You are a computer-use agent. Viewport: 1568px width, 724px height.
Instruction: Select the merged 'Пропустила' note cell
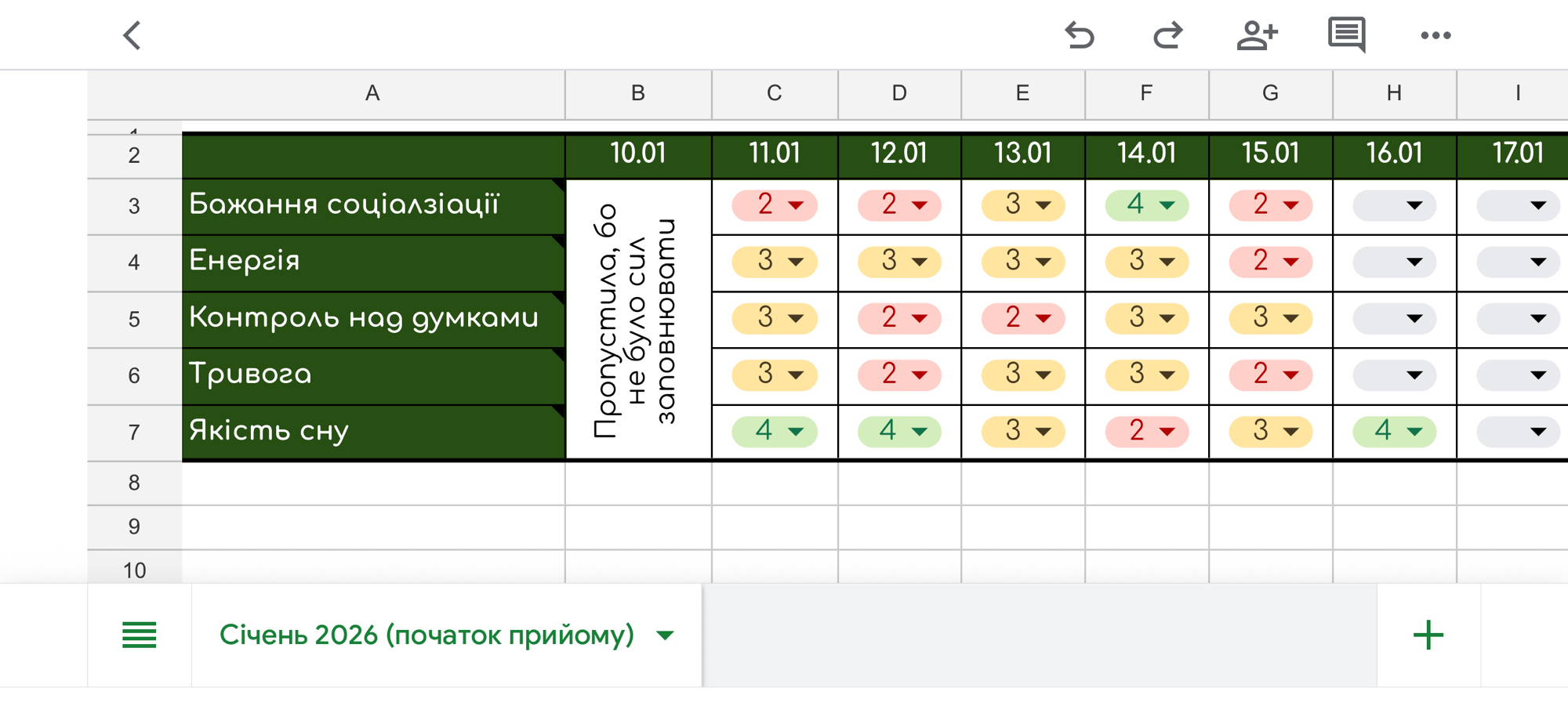point(638,320)
